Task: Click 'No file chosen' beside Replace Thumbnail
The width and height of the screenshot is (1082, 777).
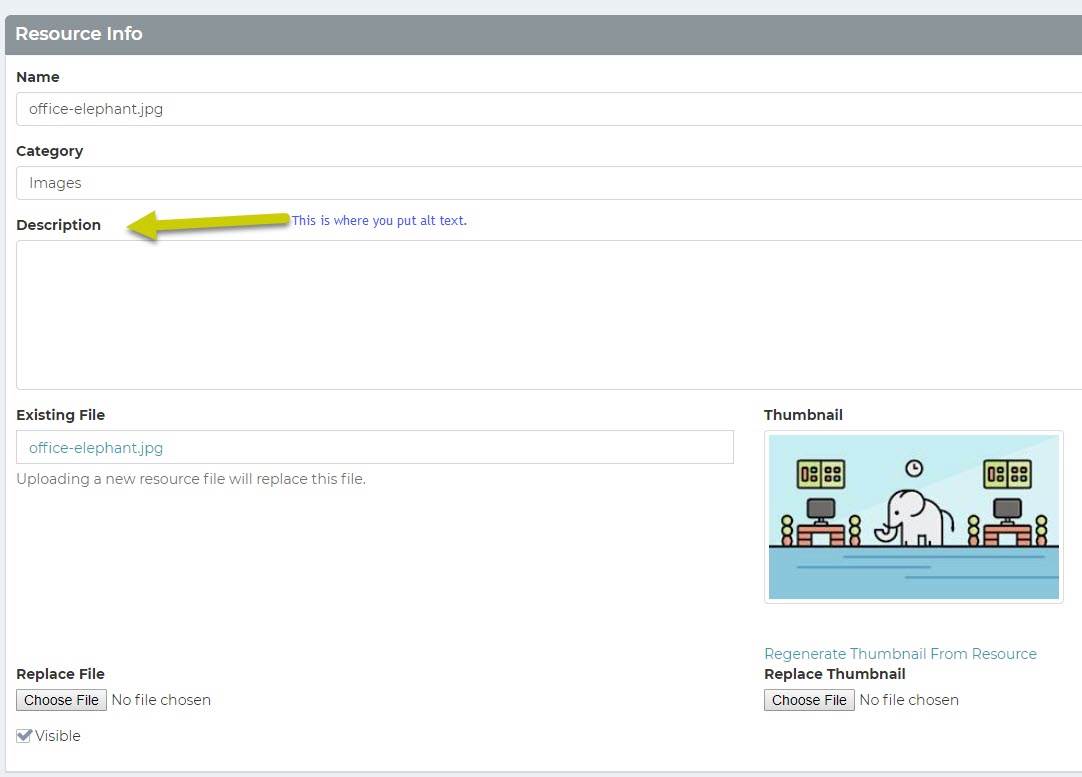Action: 909,700
